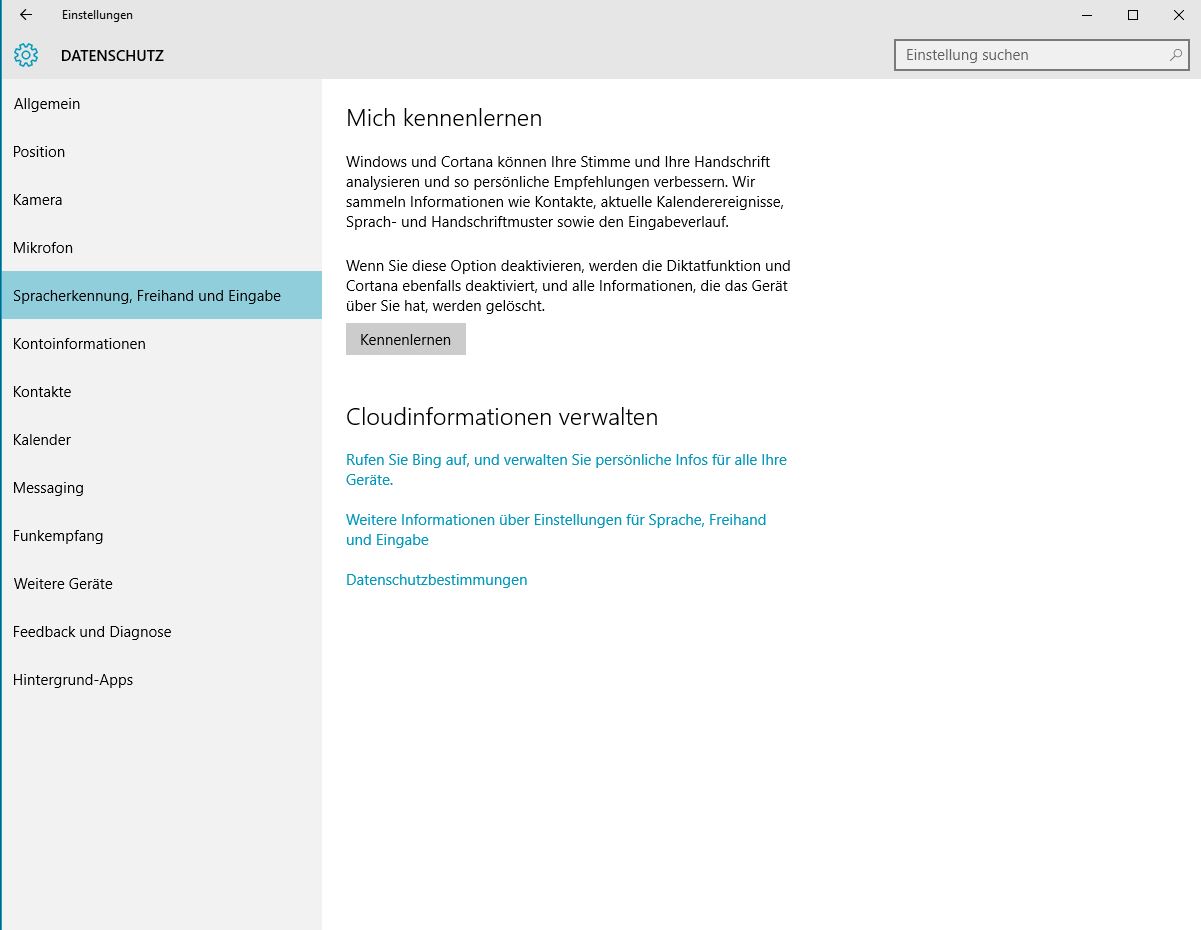The height and width of the screenshot is (930, 1201).
Task: Click the Cloudinformationen verwalten heading
Action: tap(502, 417)
